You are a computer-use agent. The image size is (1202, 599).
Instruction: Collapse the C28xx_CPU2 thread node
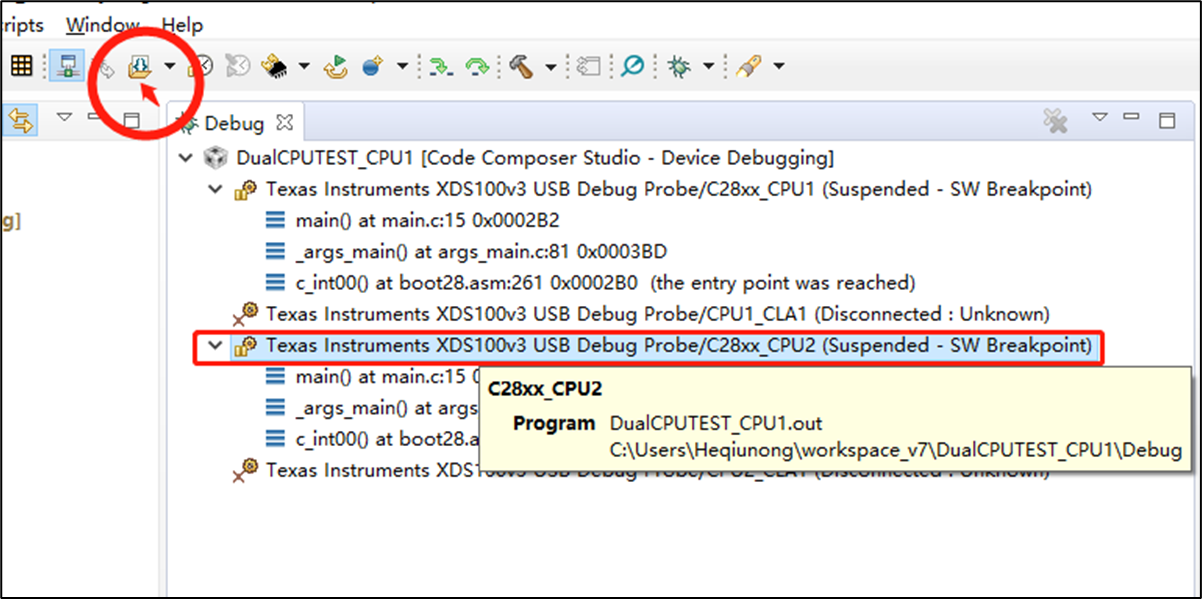click(x=214, y=347)
